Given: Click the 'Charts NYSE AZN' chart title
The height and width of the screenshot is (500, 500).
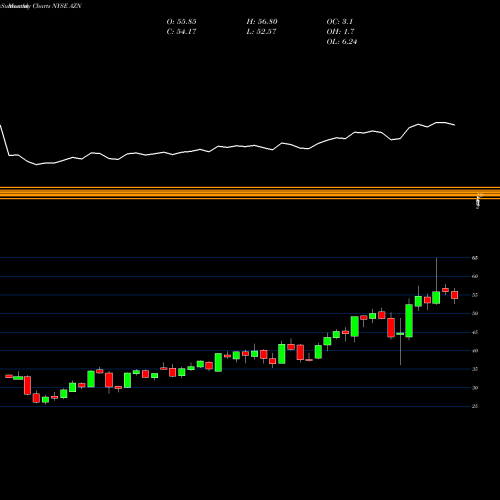Looking at the screenshot, I should (x=57, y=6).
